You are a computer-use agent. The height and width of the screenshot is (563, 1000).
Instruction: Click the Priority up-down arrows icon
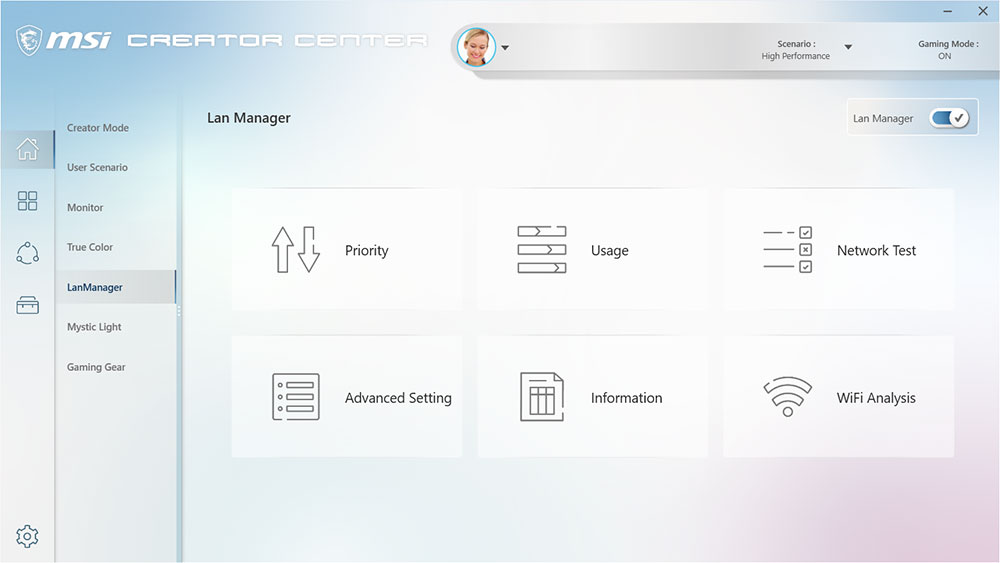pos(295,250)
